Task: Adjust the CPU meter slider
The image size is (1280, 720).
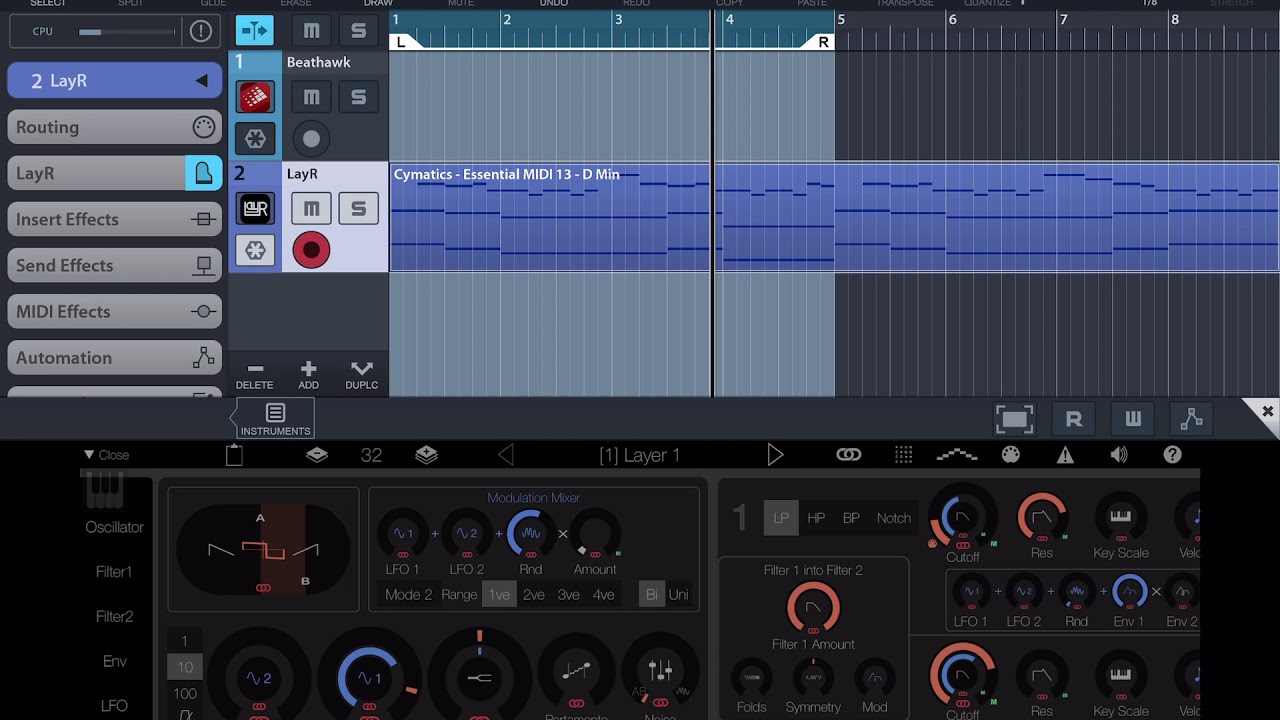Action: pyautogui.click(x=127, y=32)
